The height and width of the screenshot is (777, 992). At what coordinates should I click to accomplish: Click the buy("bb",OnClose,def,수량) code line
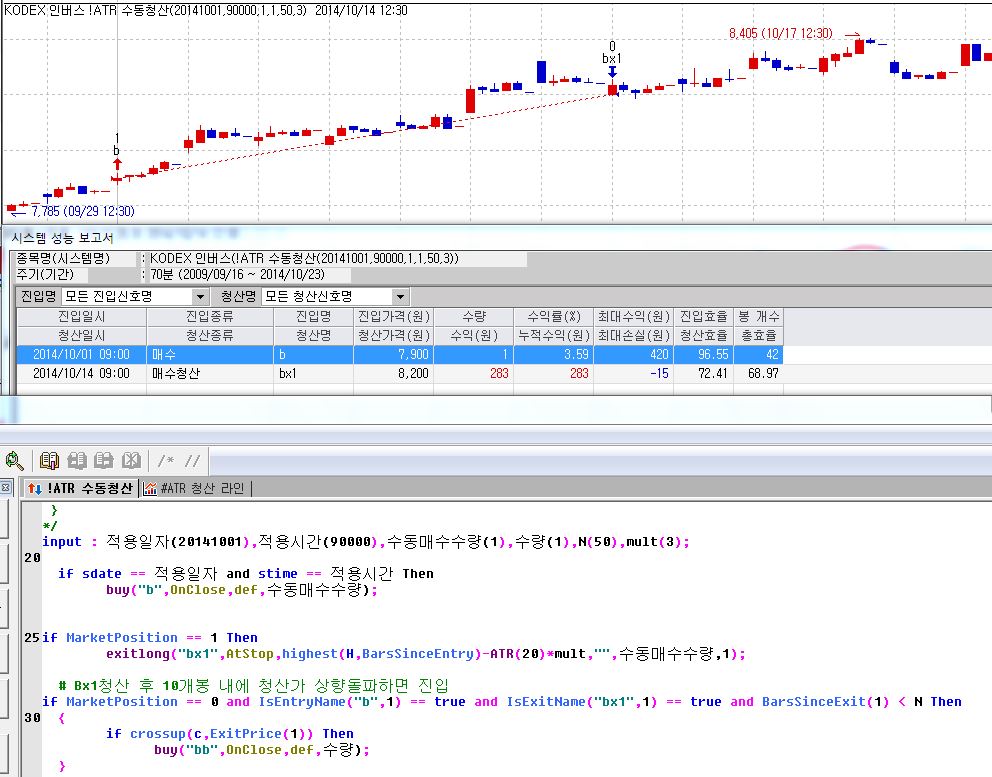coord(261,750)
